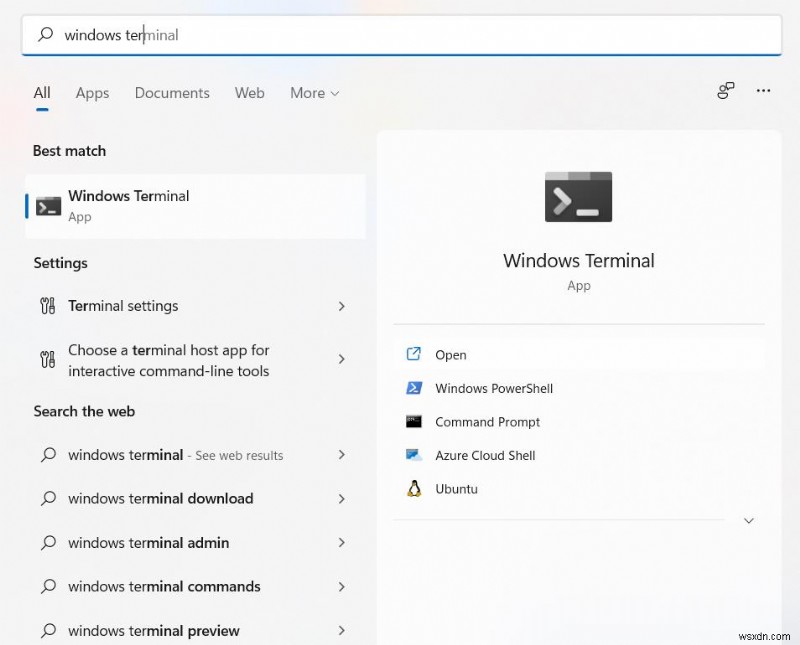Select the Web search tab

(x=249, y=93)
